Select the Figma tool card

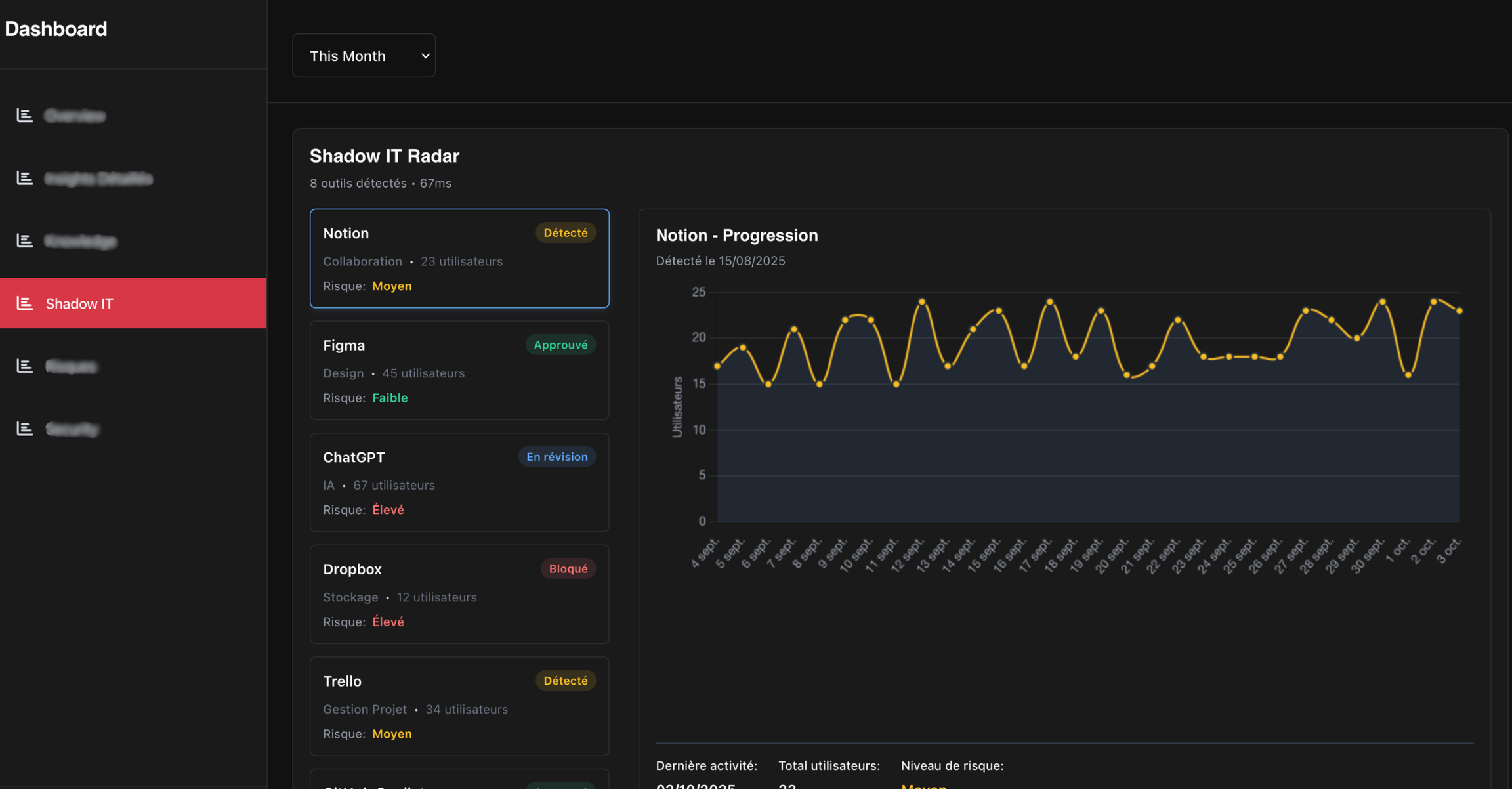[459, 371]
